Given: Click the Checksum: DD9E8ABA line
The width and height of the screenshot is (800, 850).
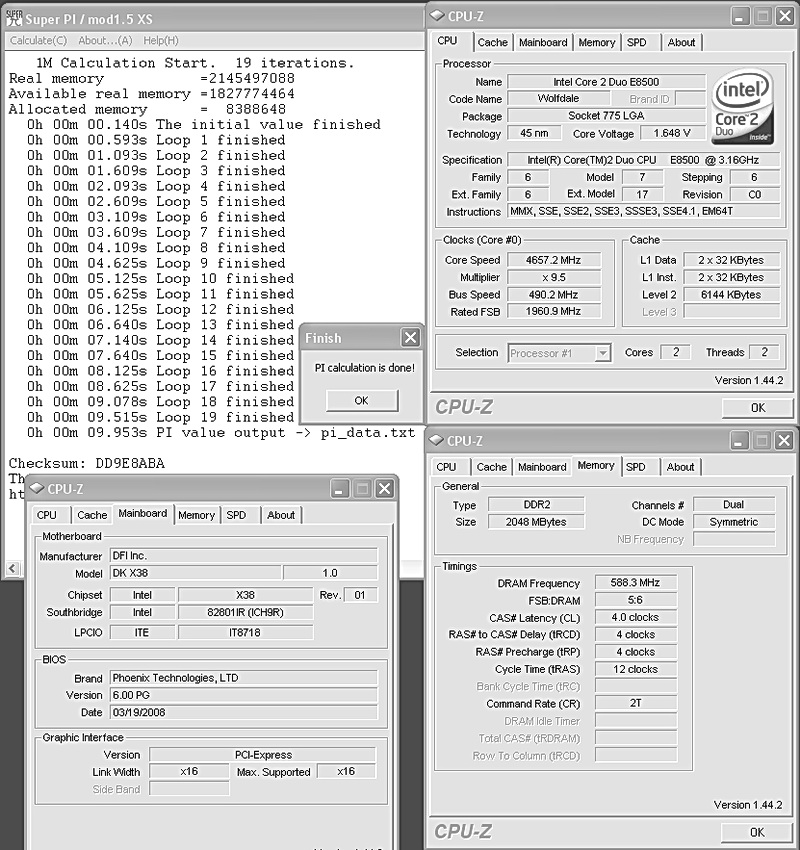Looking at the screenshot, I should point(87,463).
